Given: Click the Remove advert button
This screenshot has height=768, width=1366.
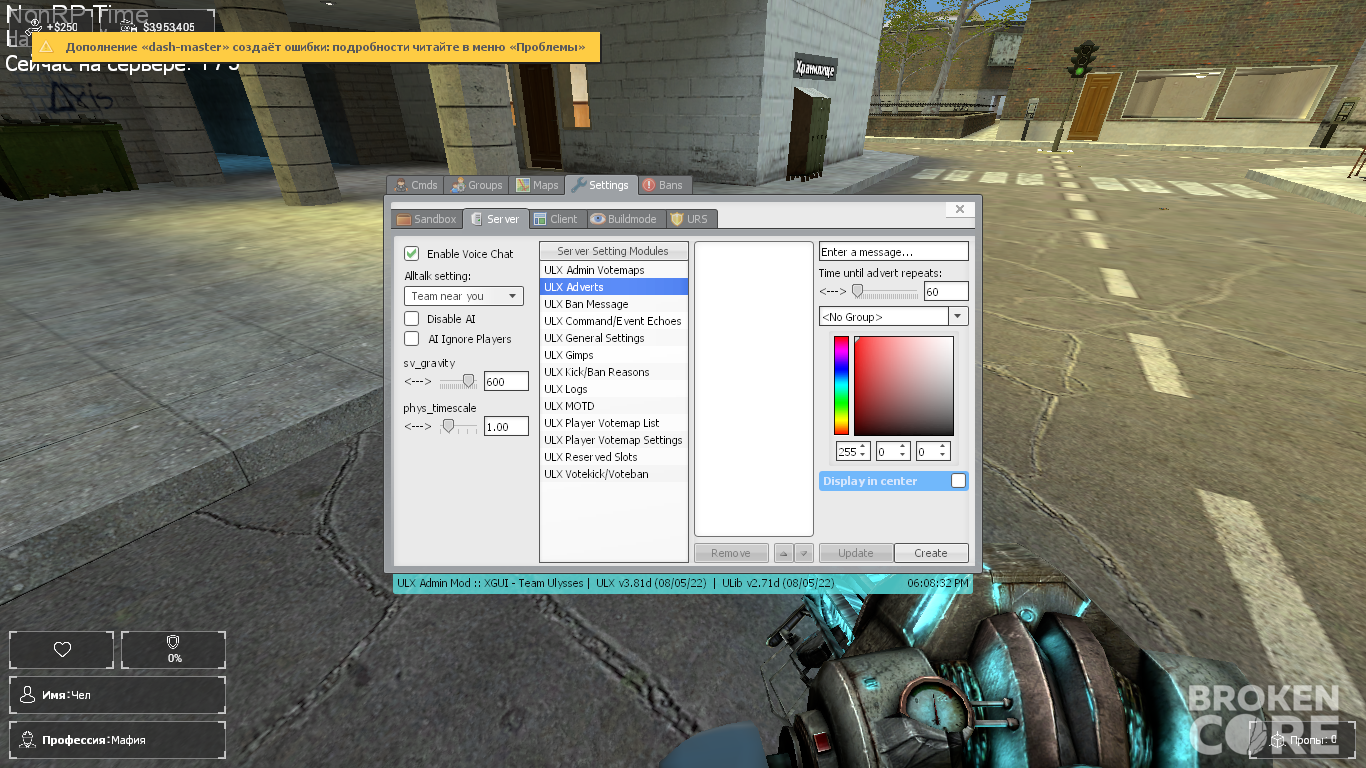Looking at the screenshot, I should (731, 553).
